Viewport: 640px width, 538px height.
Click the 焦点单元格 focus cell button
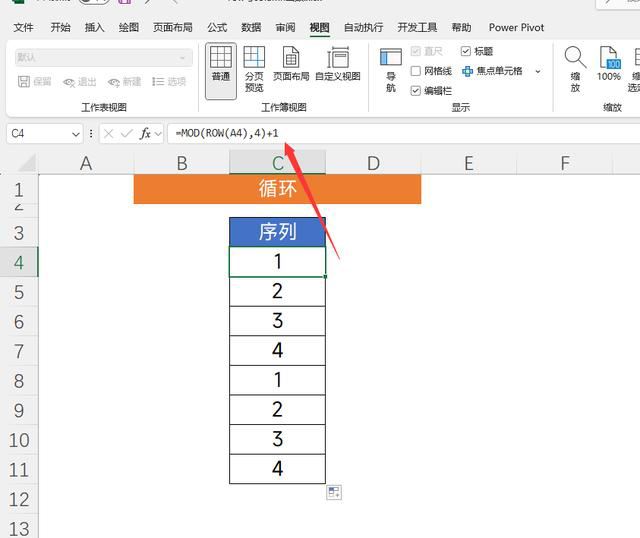click(x=492, y=71)
